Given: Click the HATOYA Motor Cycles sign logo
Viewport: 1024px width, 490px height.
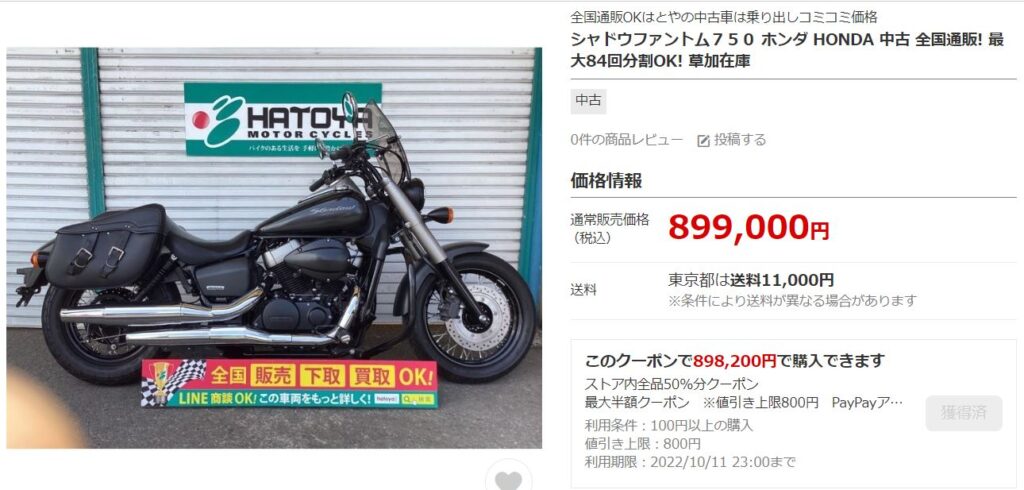Looking at the screenshot, I should coord(282,119).
